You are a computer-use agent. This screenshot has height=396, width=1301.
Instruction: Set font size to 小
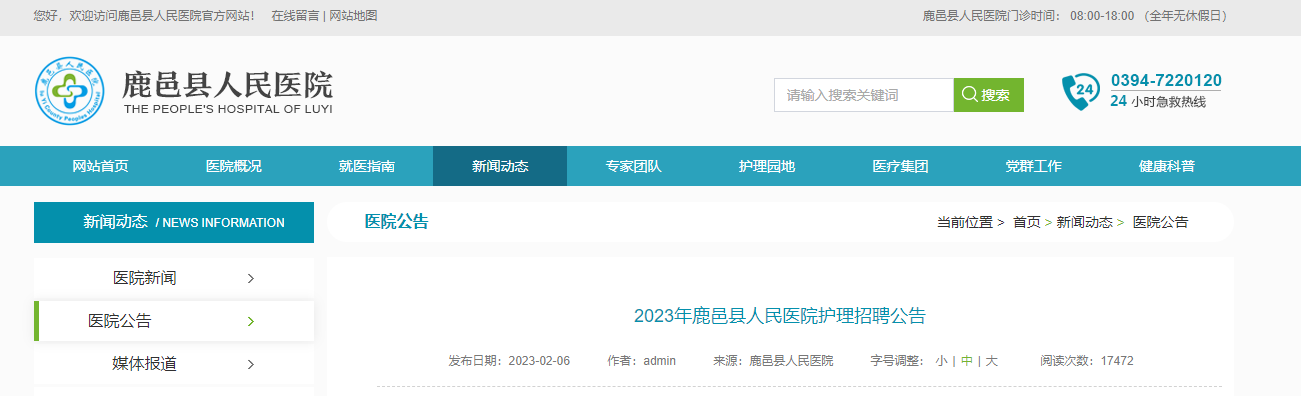[x=942, y=361]
